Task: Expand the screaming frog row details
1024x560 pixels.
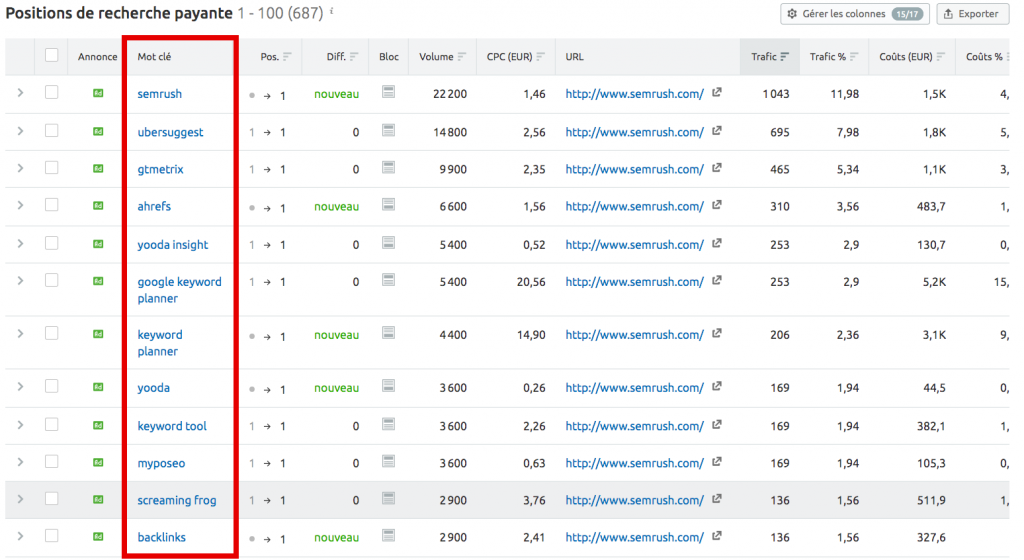Action: point(20,500)
